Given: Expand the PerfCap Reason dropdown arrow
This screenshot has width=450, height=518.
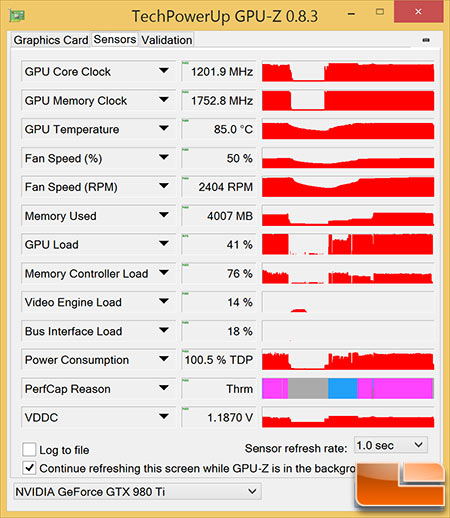Looking at the screenshot, I should (x=164, y=388).
